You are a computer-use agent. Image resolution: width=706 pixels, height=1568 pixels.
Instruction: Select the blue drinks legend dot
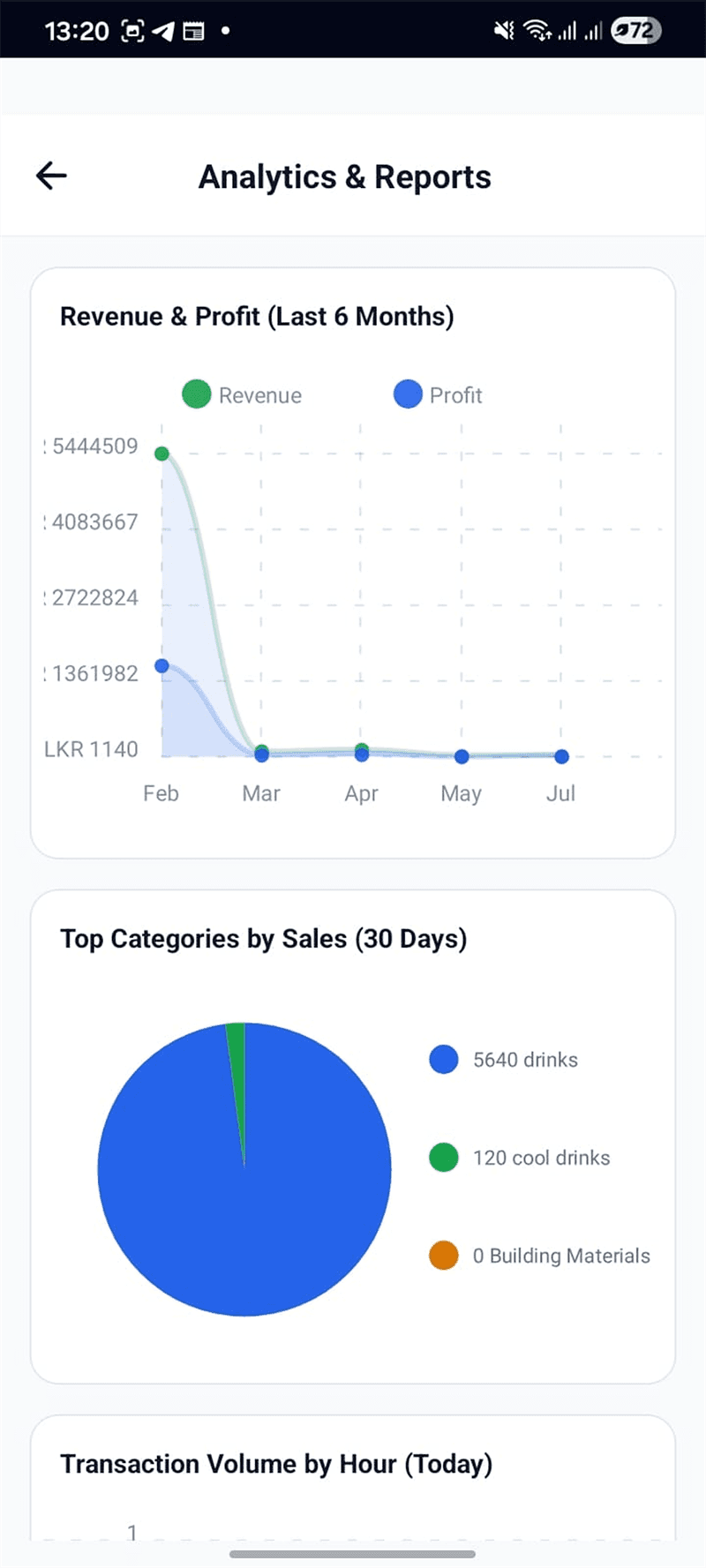point(444,1059)
